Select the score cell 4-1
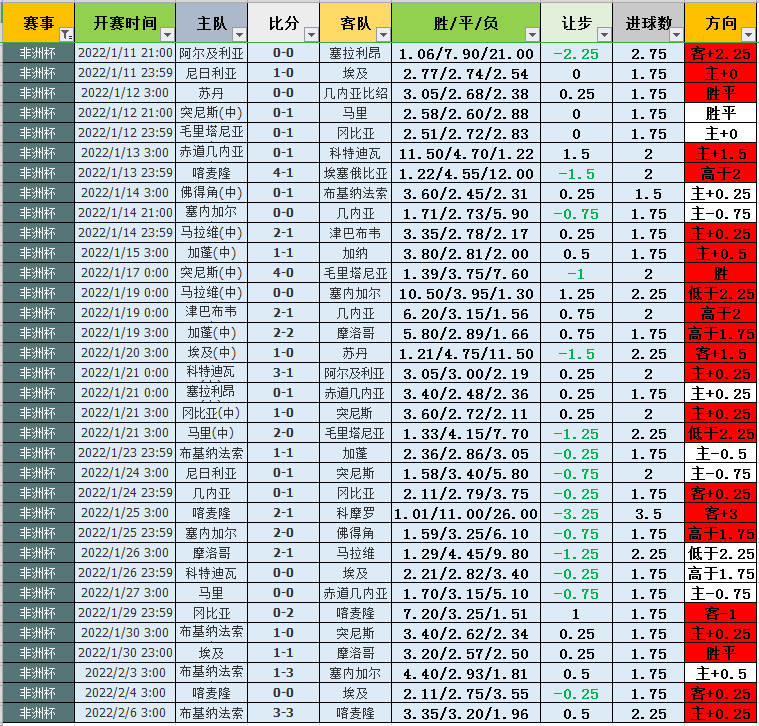759x726 pixels. click(283, 173)
